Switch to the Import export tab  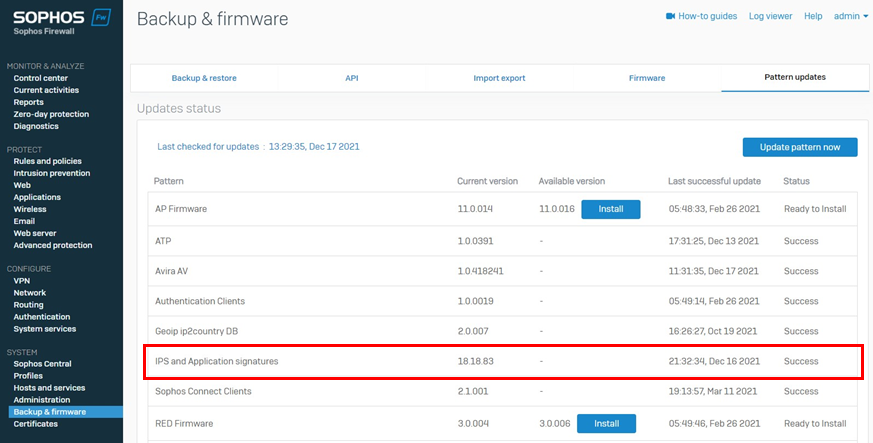(x=499, y=78)
